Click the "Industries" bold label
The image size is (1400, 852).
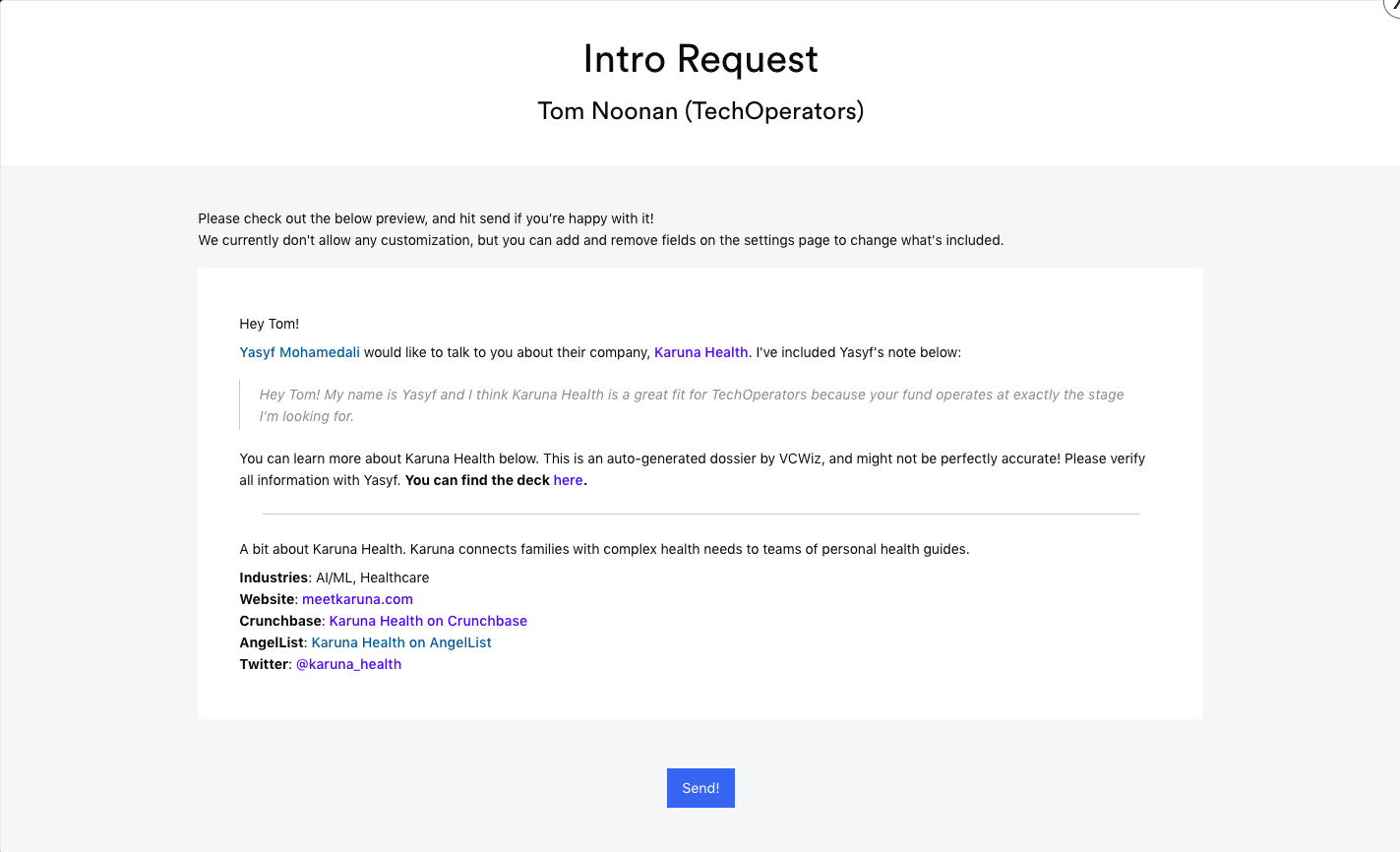(x=274, y=578)
